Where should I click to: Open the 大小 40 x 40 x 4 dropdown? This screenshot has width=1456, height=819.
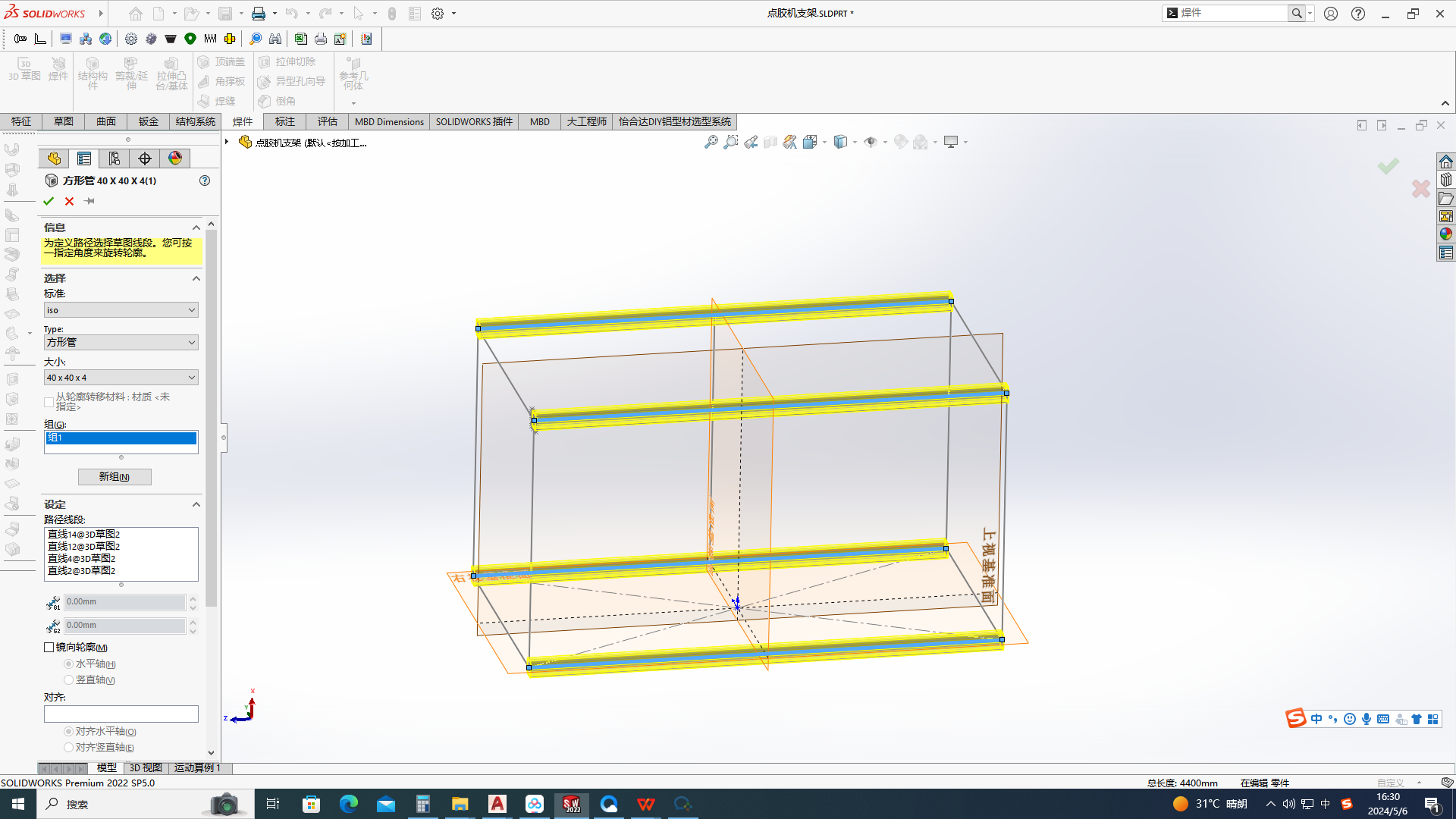(121, 378)
